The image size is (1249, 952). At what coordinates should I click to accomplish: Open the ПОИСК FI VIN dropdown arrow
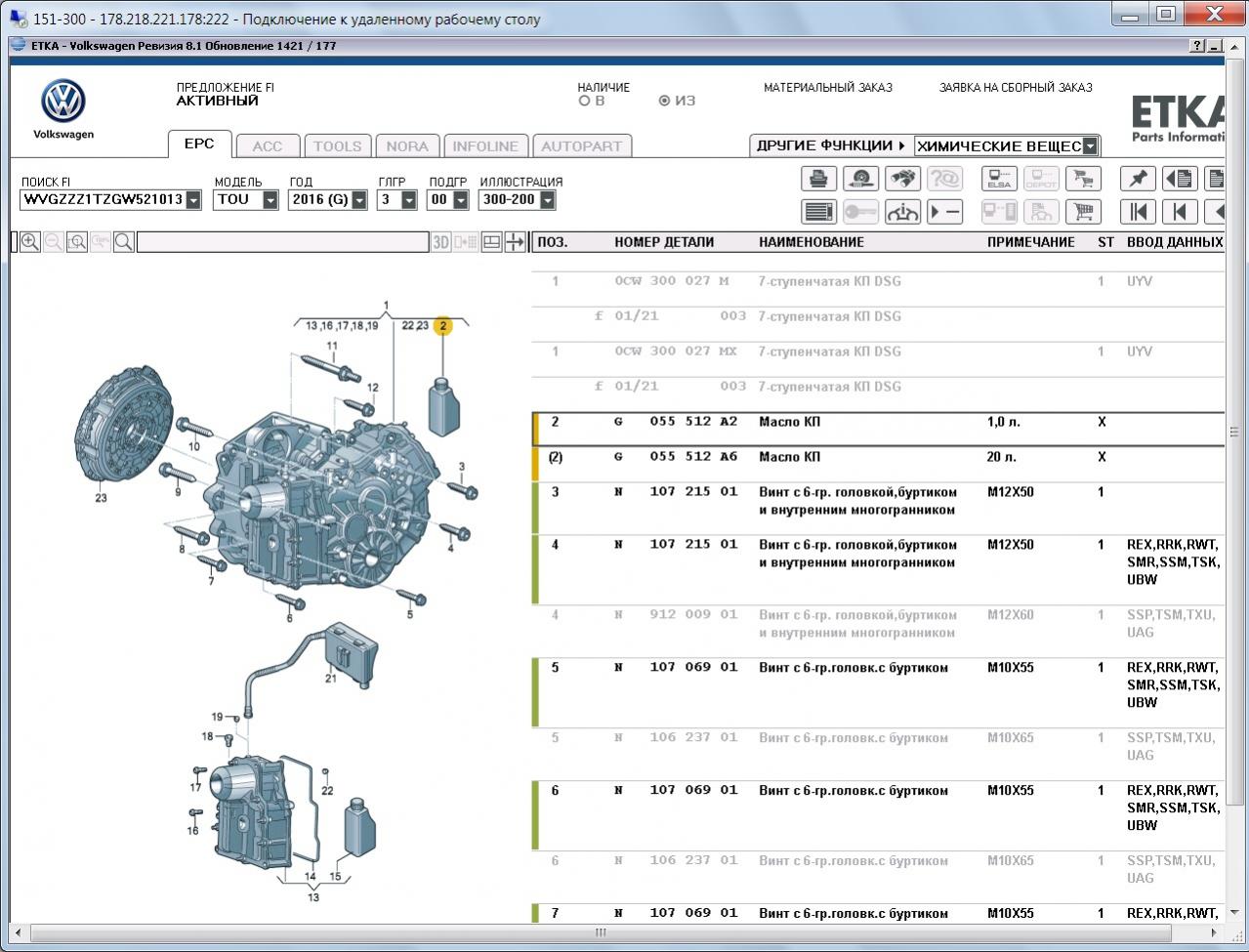[x=193, y=200]
